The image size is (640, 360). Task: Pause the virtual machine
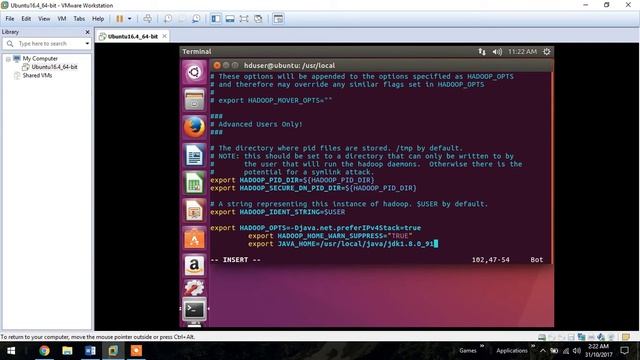120,19
